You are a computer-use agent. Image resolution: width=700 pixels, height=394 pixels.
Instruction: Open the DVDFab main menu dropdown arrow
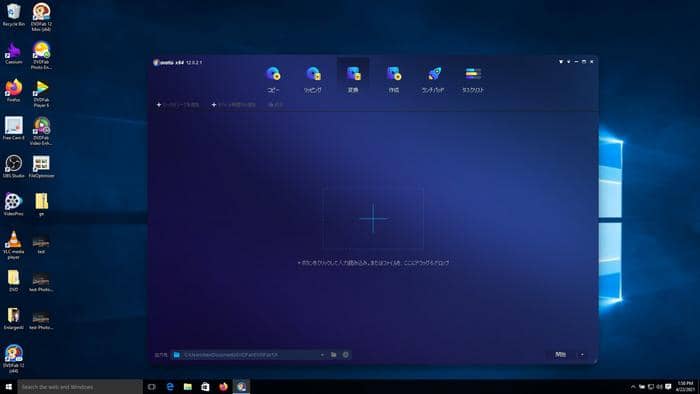click(x=568, y=62)
